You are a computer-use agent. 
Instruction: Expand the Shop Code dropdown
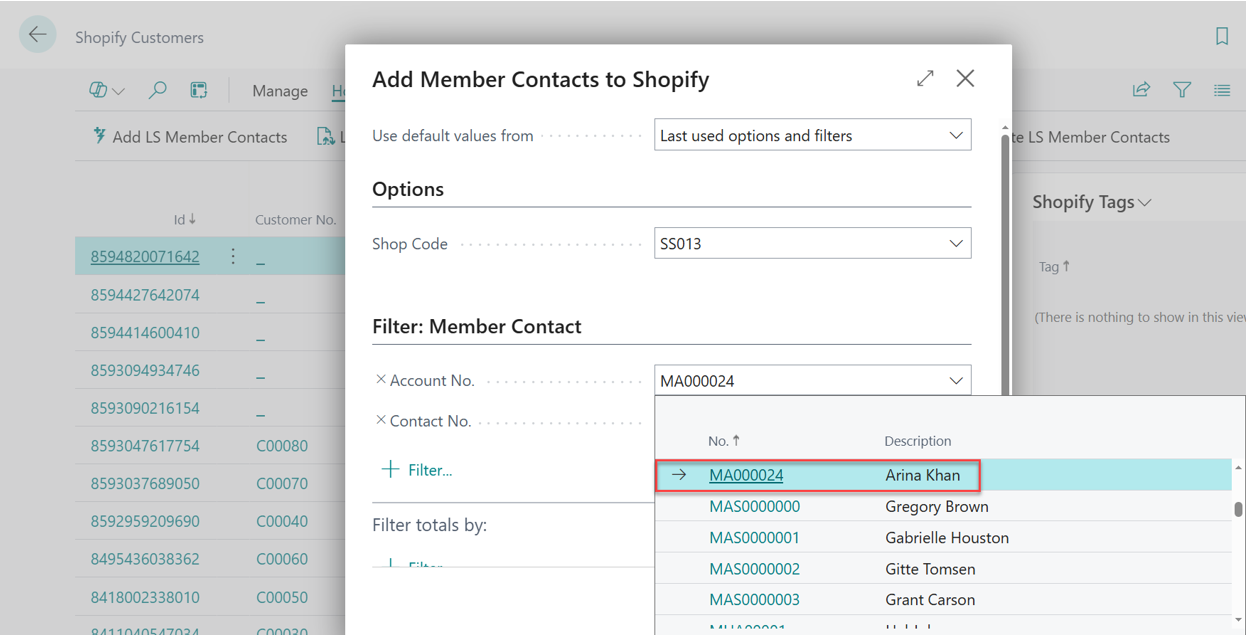click(956, 243)
